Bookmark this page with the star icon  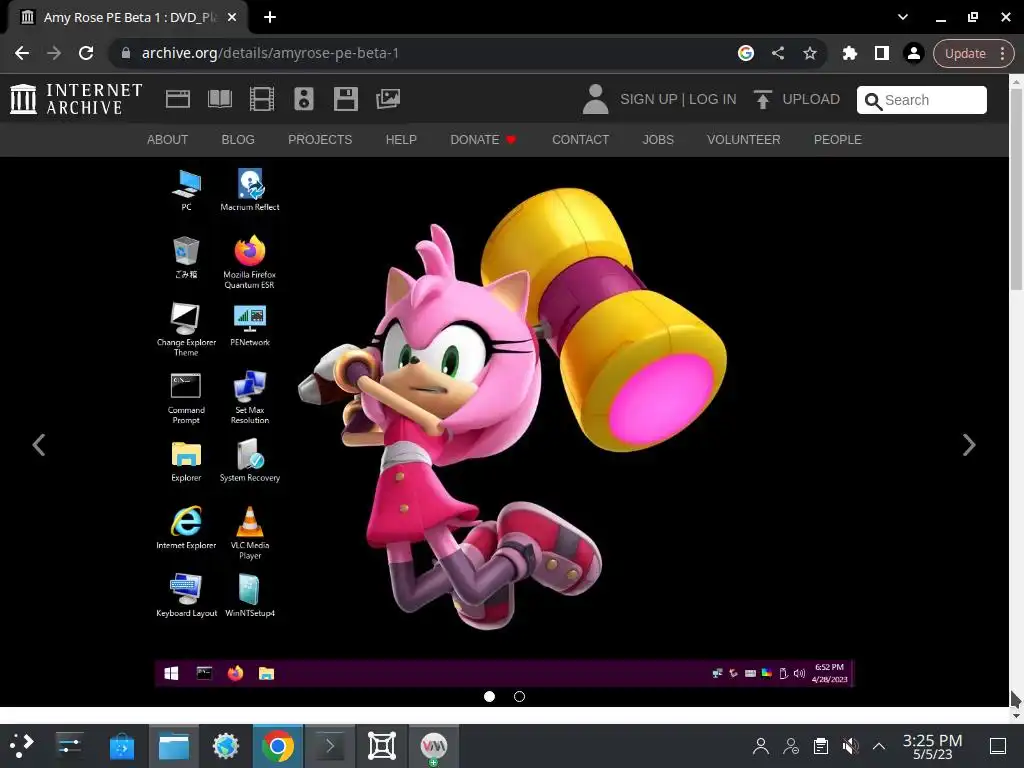tap(810, 53)
